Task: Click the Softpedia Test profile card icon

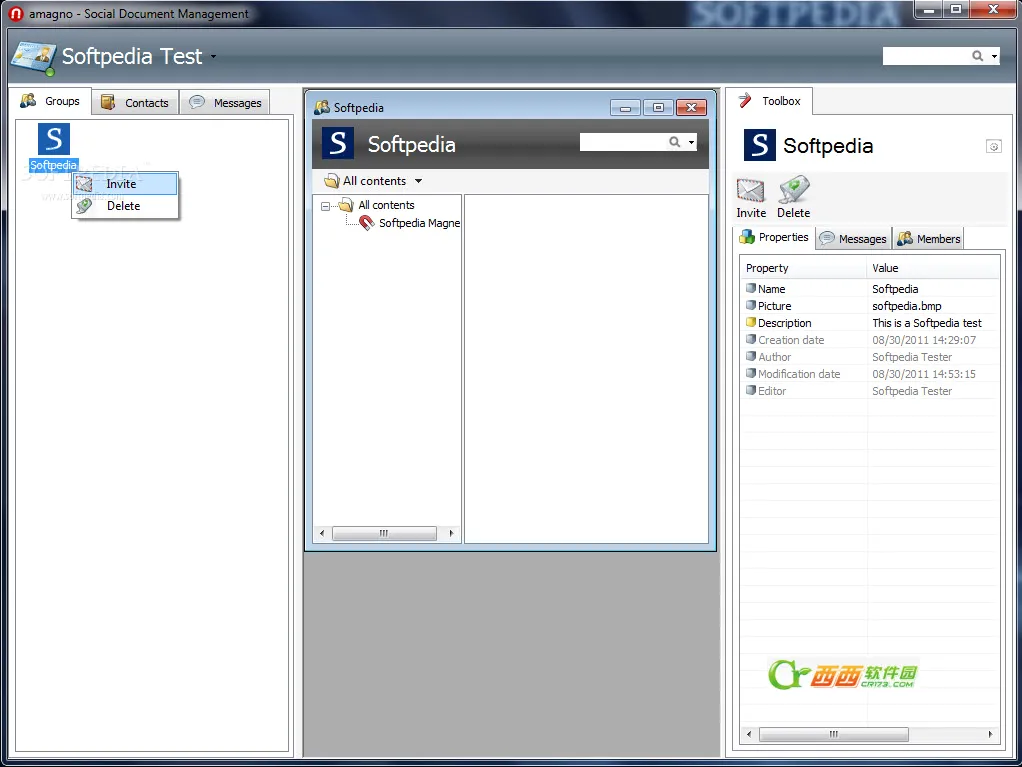Action: [x=33, y=59]
